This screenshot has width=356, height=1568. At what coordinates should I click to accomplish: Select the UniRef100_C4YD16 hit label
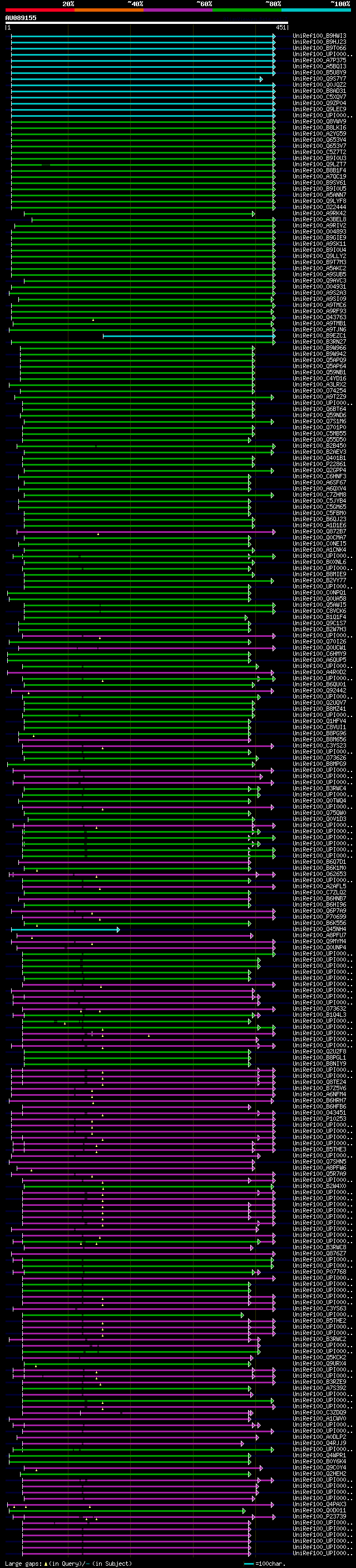319,379
